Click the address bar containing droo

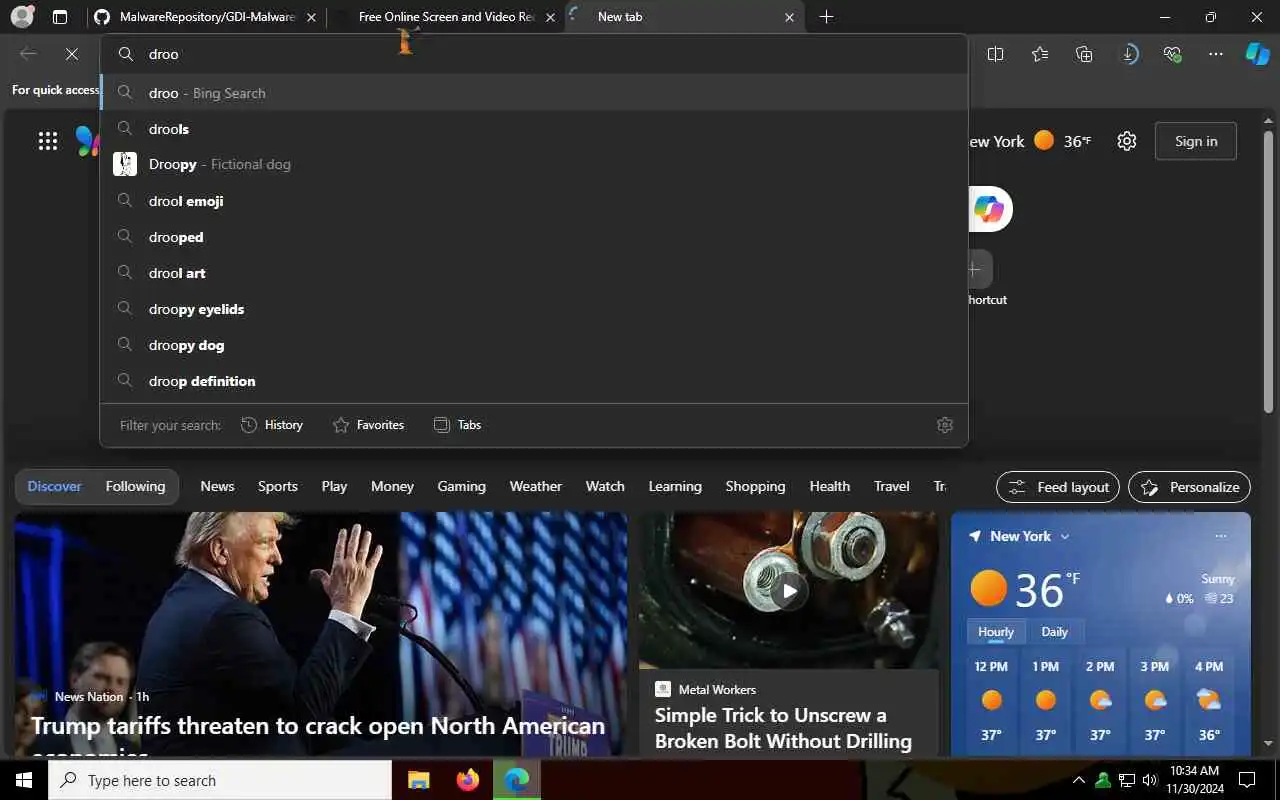point(534,54)
